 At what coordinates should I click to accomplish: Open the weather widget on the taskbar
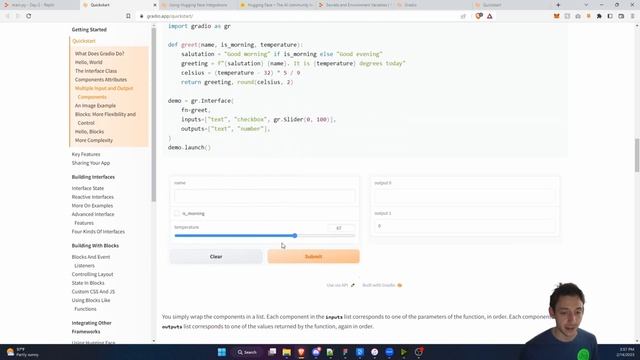click(x=22, y=352)
